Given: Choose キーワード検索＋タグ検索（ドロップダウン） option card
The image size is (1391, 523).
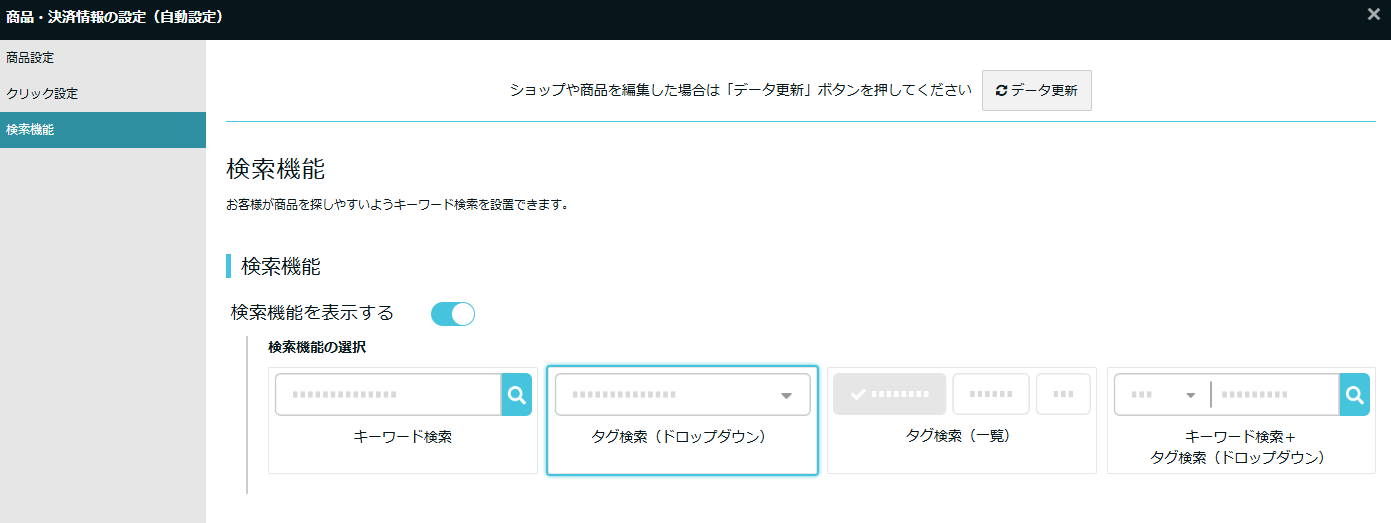Looking at the screenshot, I should pyautogui.click(x=1241, y=420).
